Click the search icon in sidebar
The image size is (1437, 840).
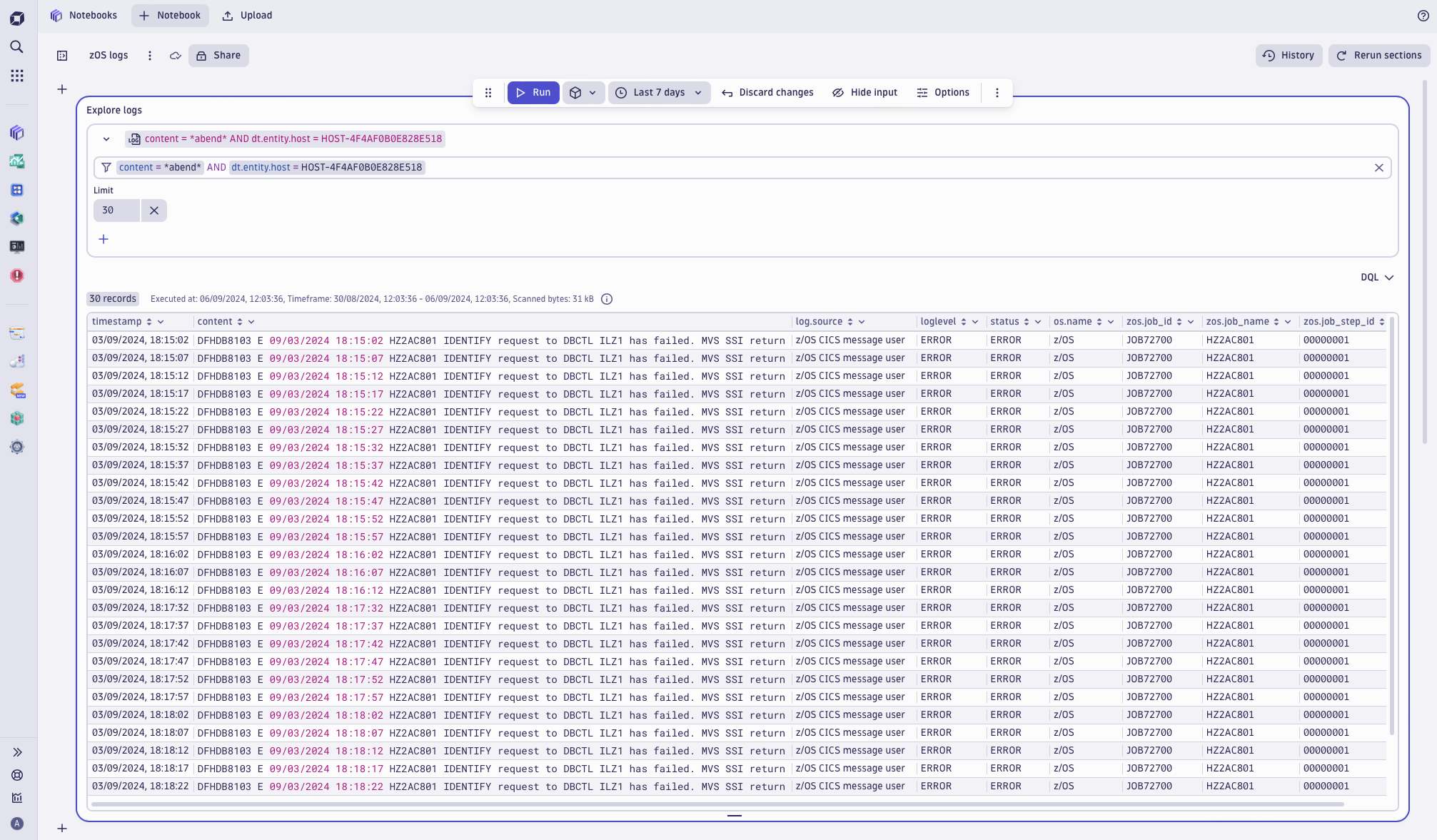pyautogui.click(x=17, y=47)
